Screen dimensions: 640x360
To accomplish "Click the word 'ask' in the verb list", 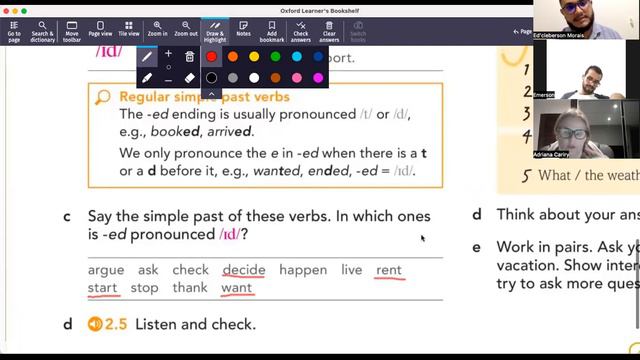I will [x=148, y=270].
